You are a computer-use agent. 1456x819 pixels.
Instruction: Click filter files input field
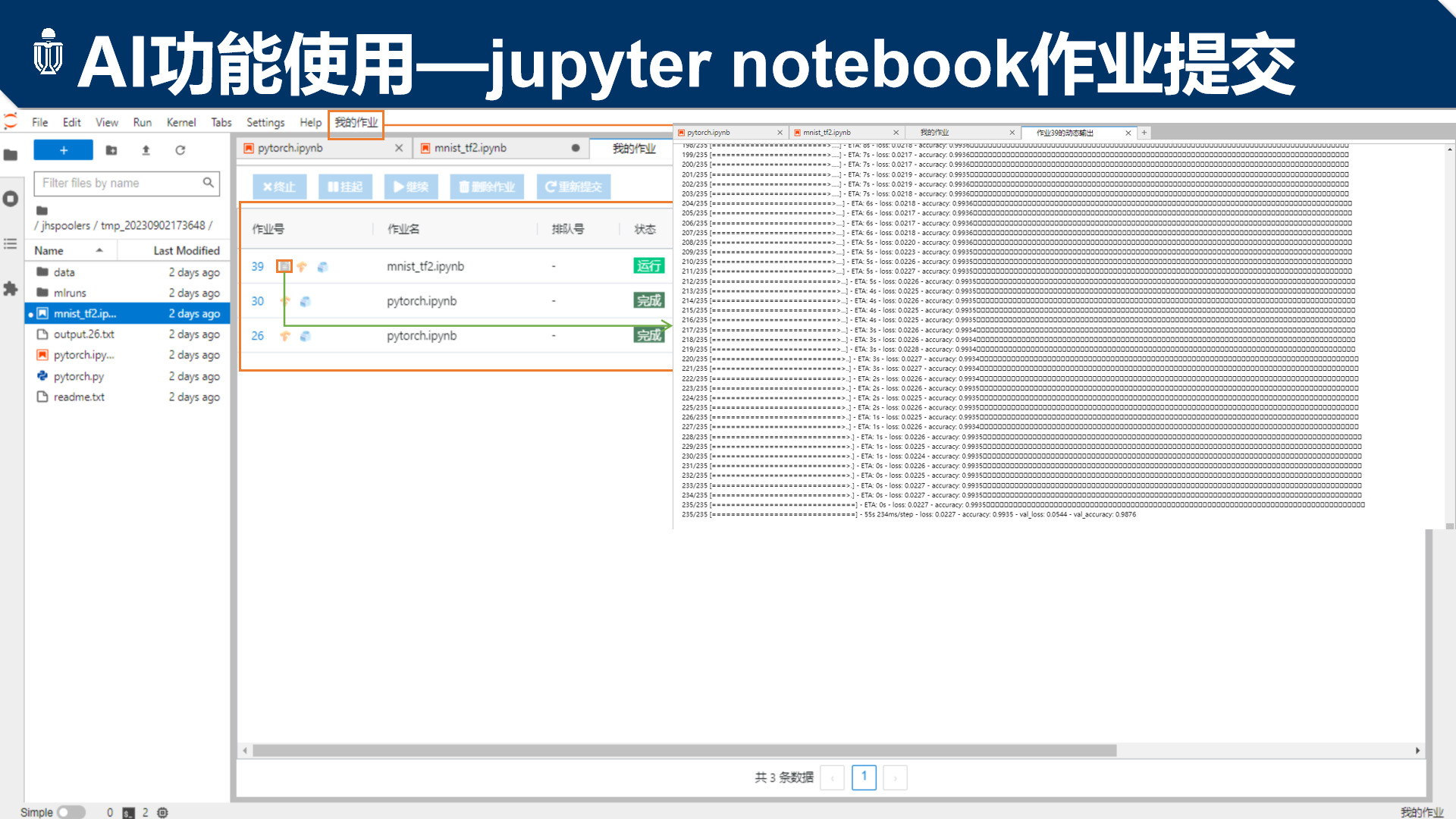(x=118, y=182)
